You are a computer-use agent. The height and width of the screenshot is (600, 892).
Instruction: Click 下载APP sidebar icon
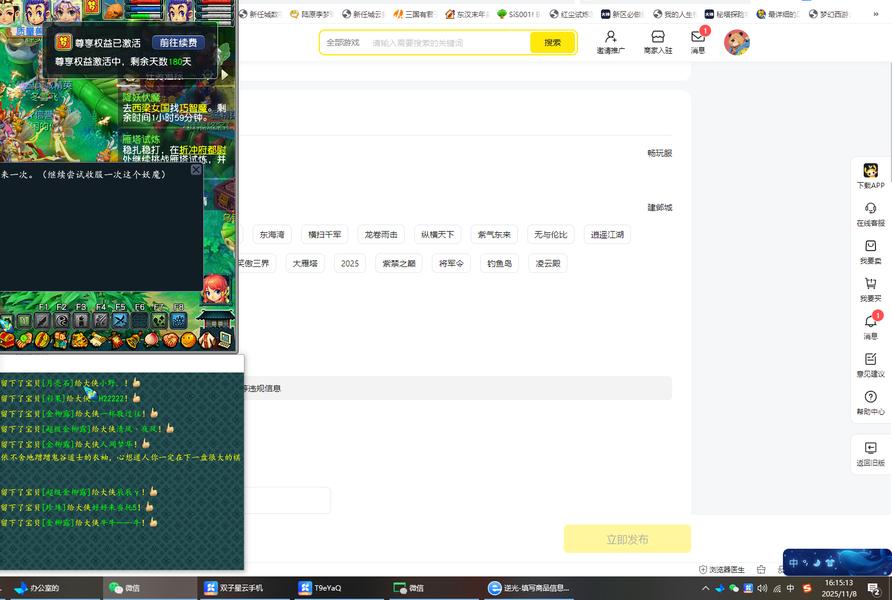[x=870, y=176]
